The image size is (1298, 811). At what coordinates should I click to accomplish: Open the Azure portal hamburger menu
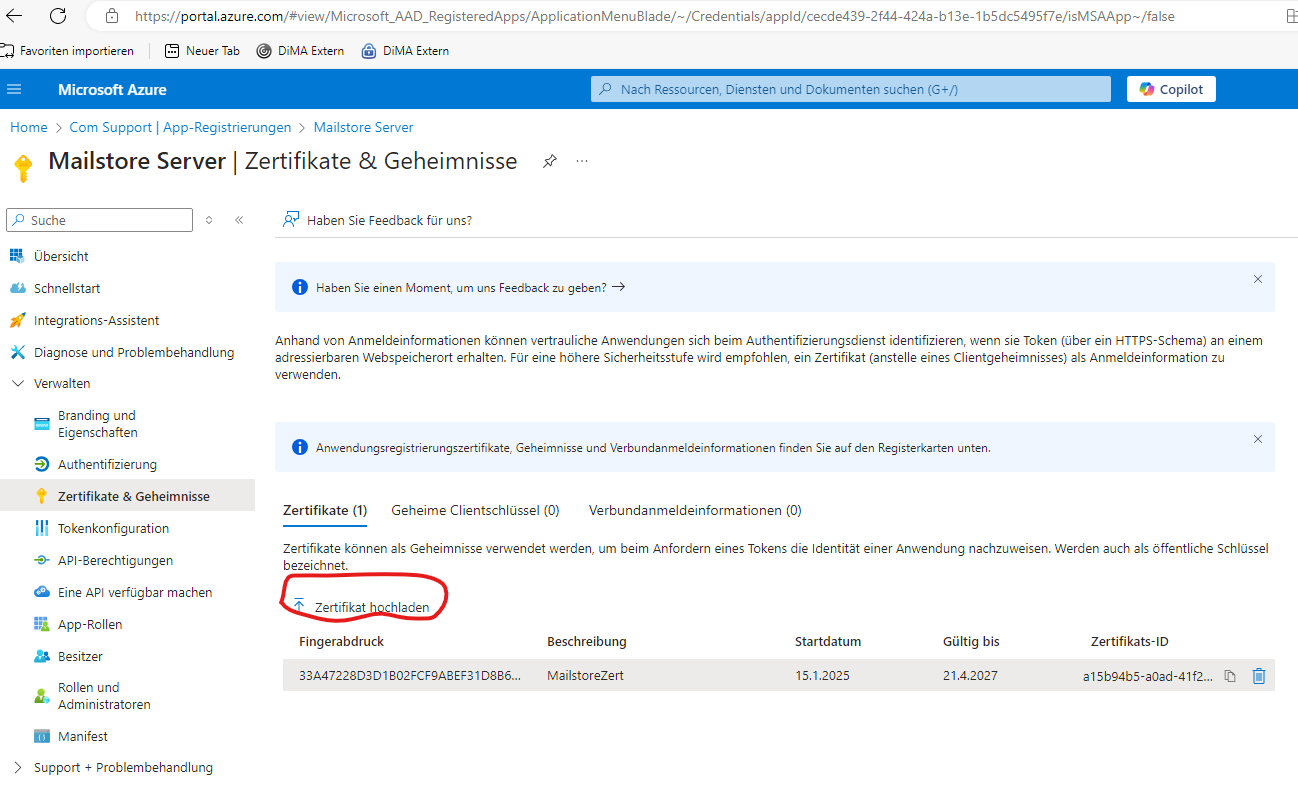click(14, 89)
